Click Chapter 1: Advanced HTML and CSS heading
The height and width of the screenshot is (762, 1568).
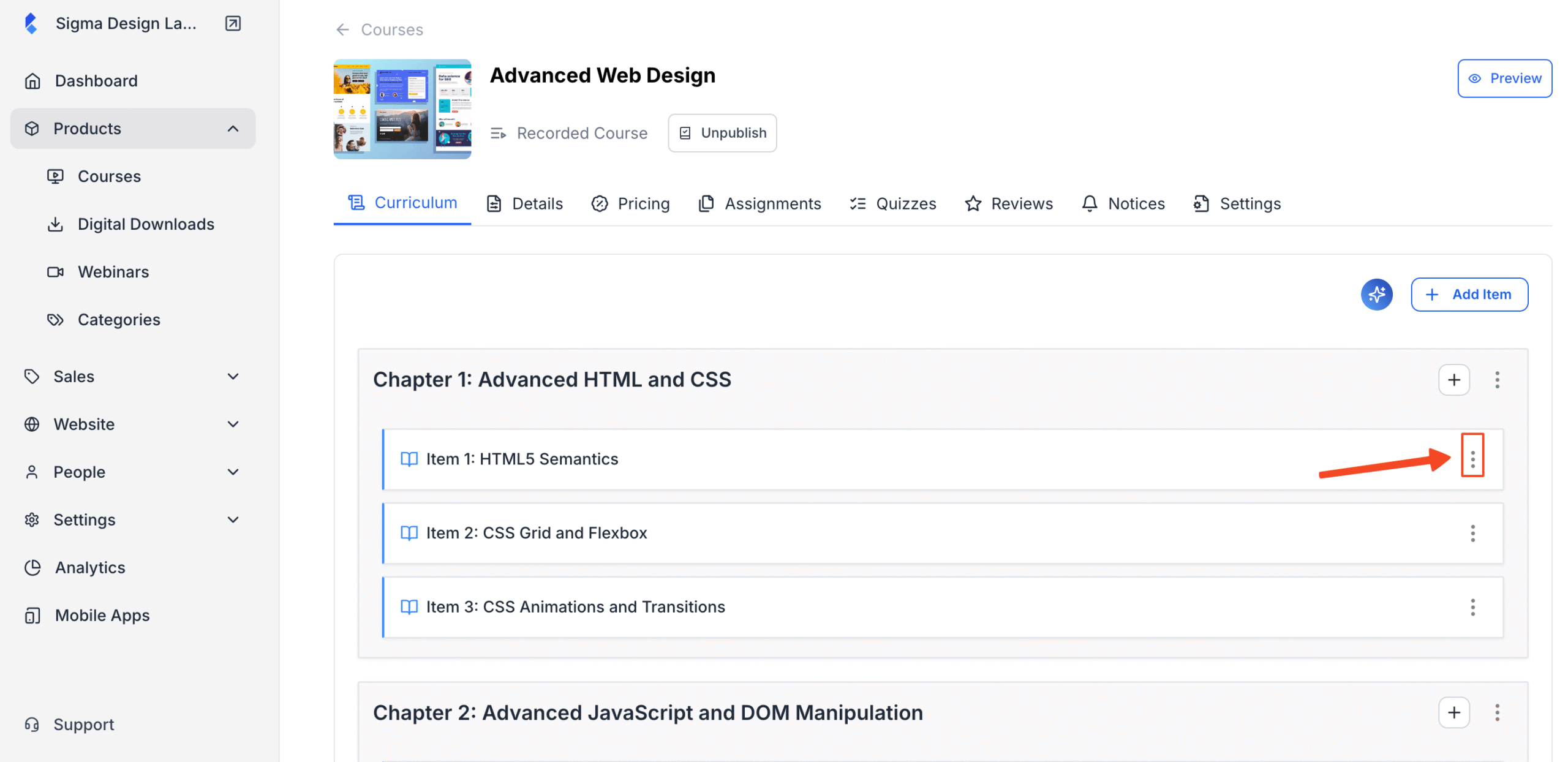click(552, 380)
